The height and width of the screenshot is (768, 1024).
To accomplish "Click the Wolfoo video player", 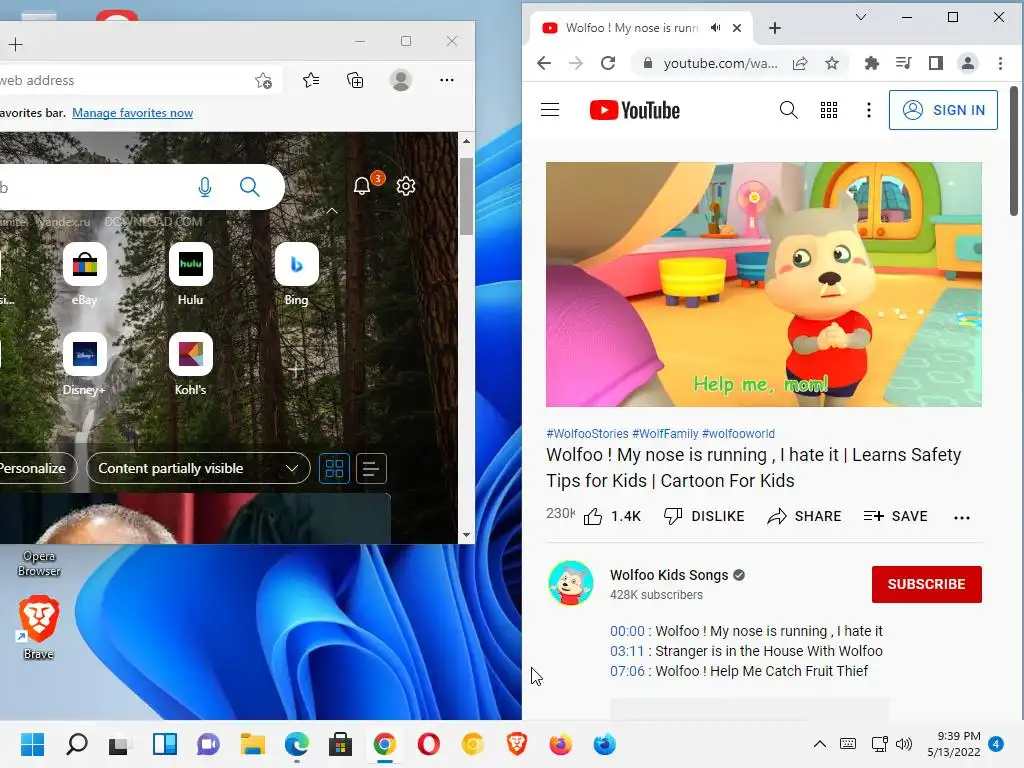I will (763, 284).
